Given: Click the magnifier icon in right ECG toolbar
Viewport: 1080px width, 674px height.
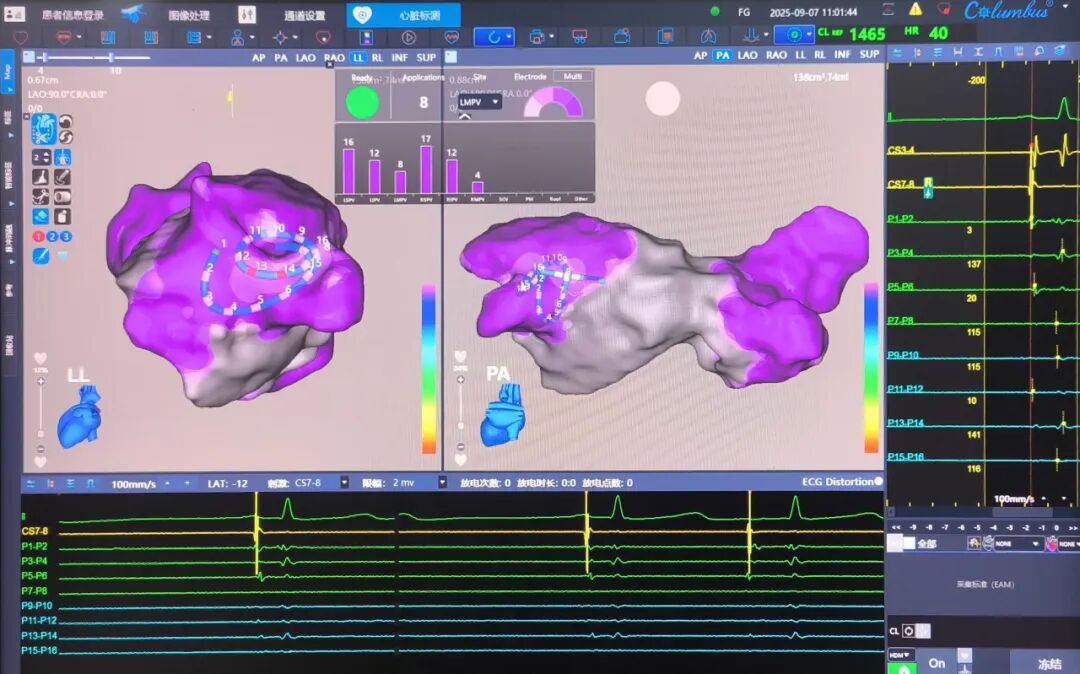Looking at the screenshot, I should click(x=1039, y=52).
